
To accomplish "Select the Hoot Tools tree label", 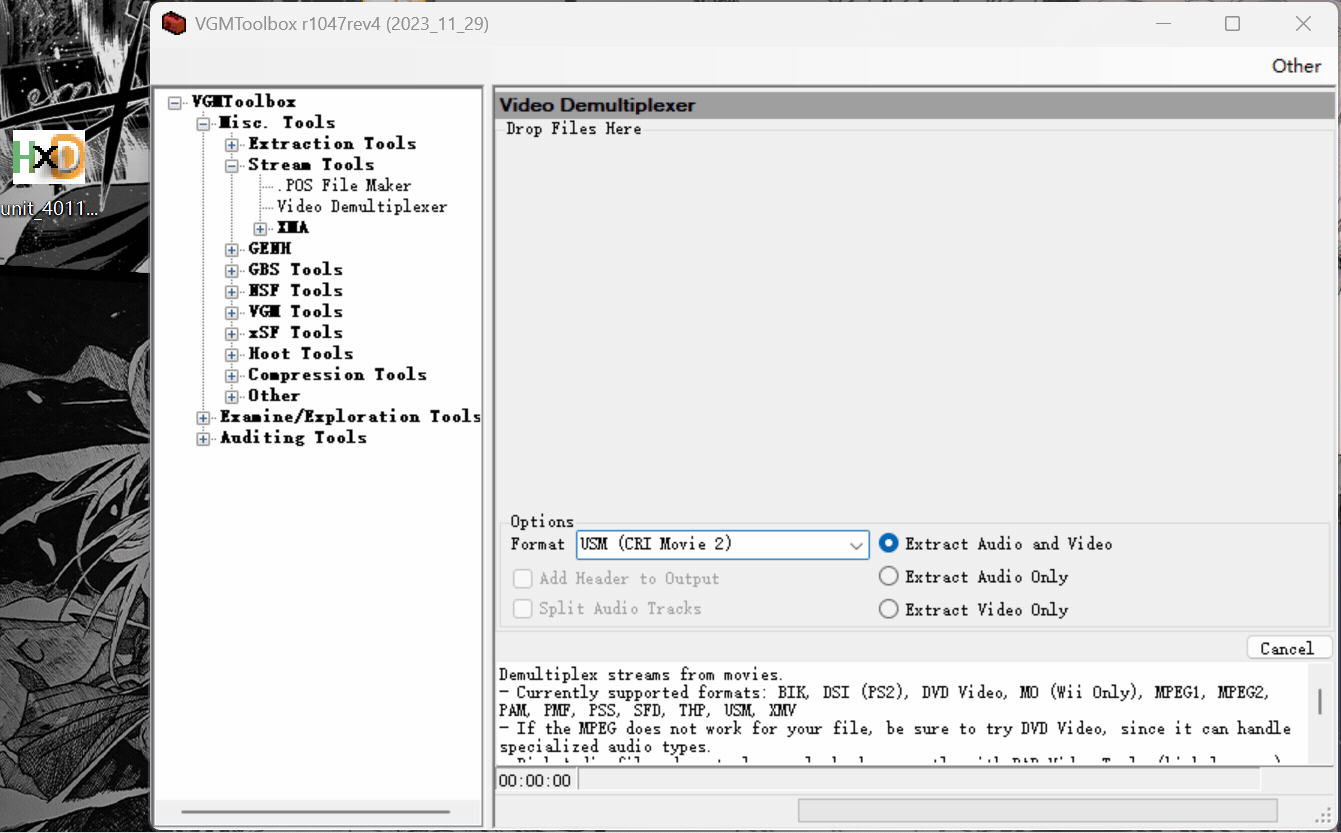I will (x=301, y=354).
